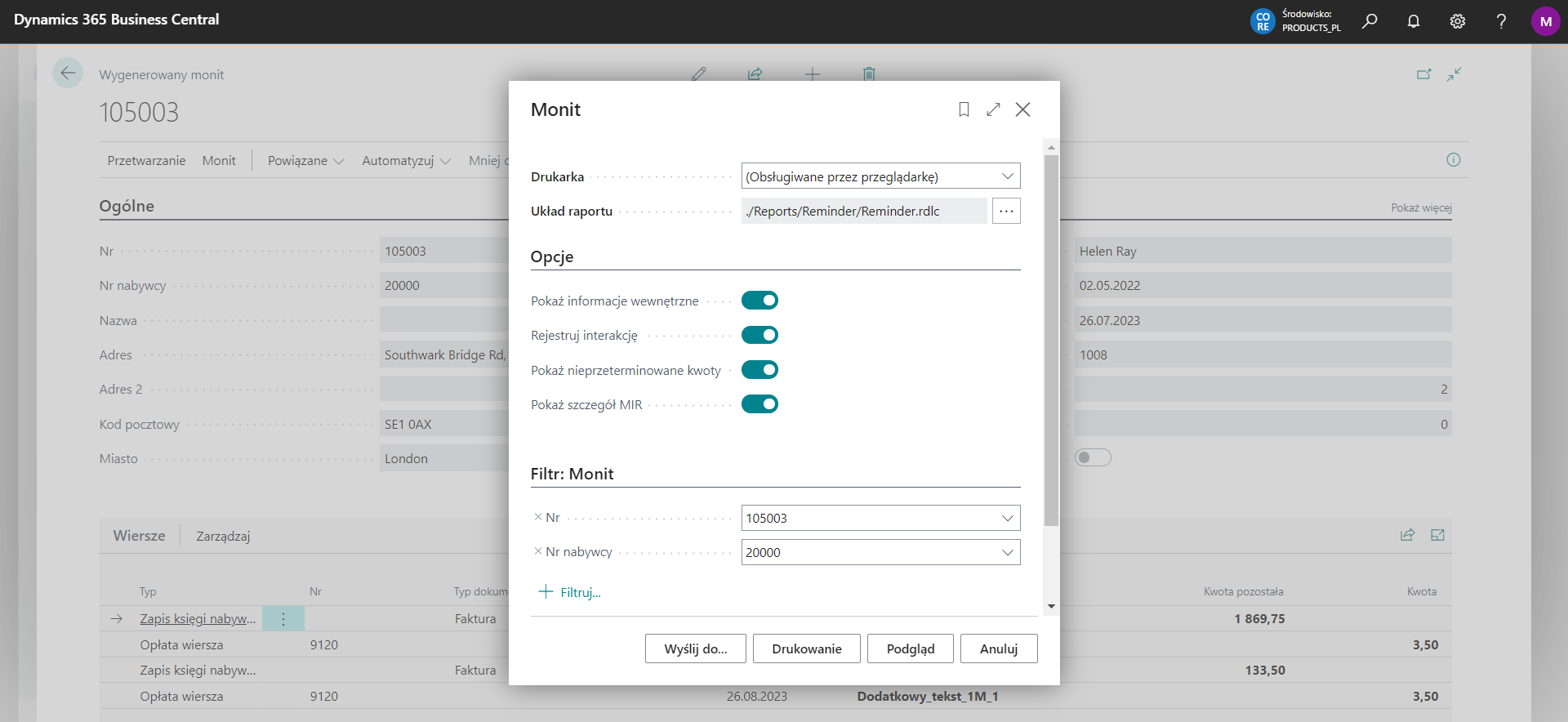The image size is (1568, 722).
Task: Toggle Pokaż informacje wewnętrzne switch
Action: 759,301
